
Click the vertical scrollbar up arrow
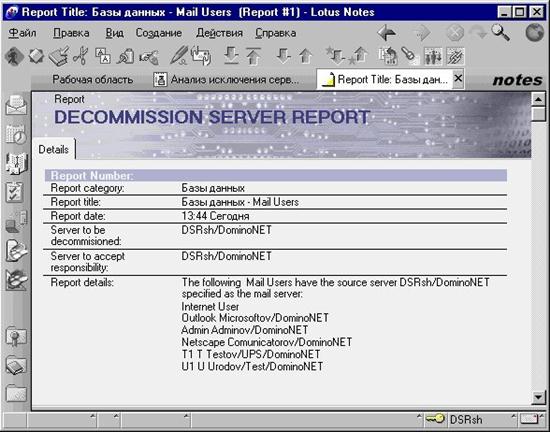538,100
